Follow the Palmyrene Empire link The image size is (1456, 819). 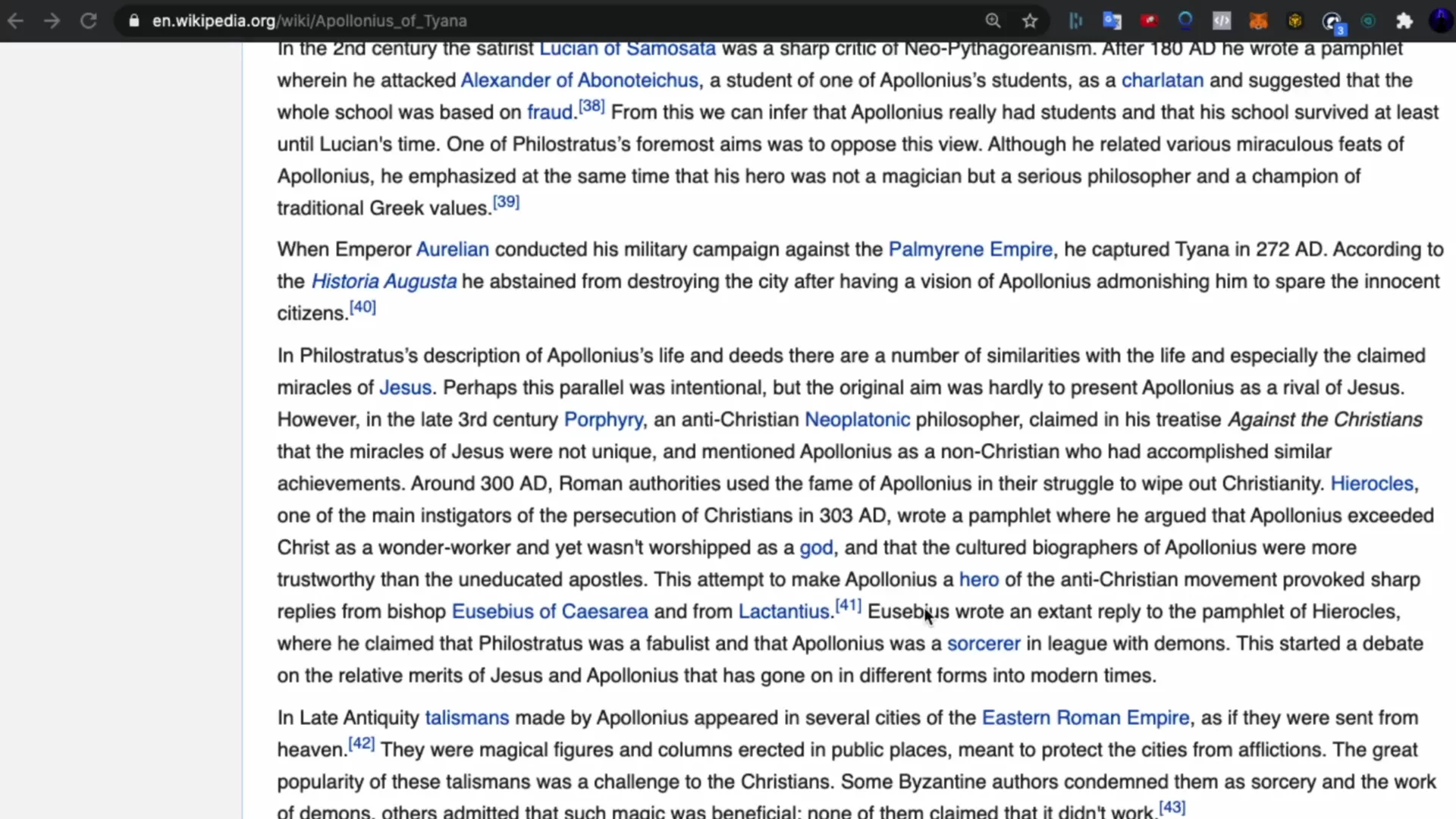(970, 249)
